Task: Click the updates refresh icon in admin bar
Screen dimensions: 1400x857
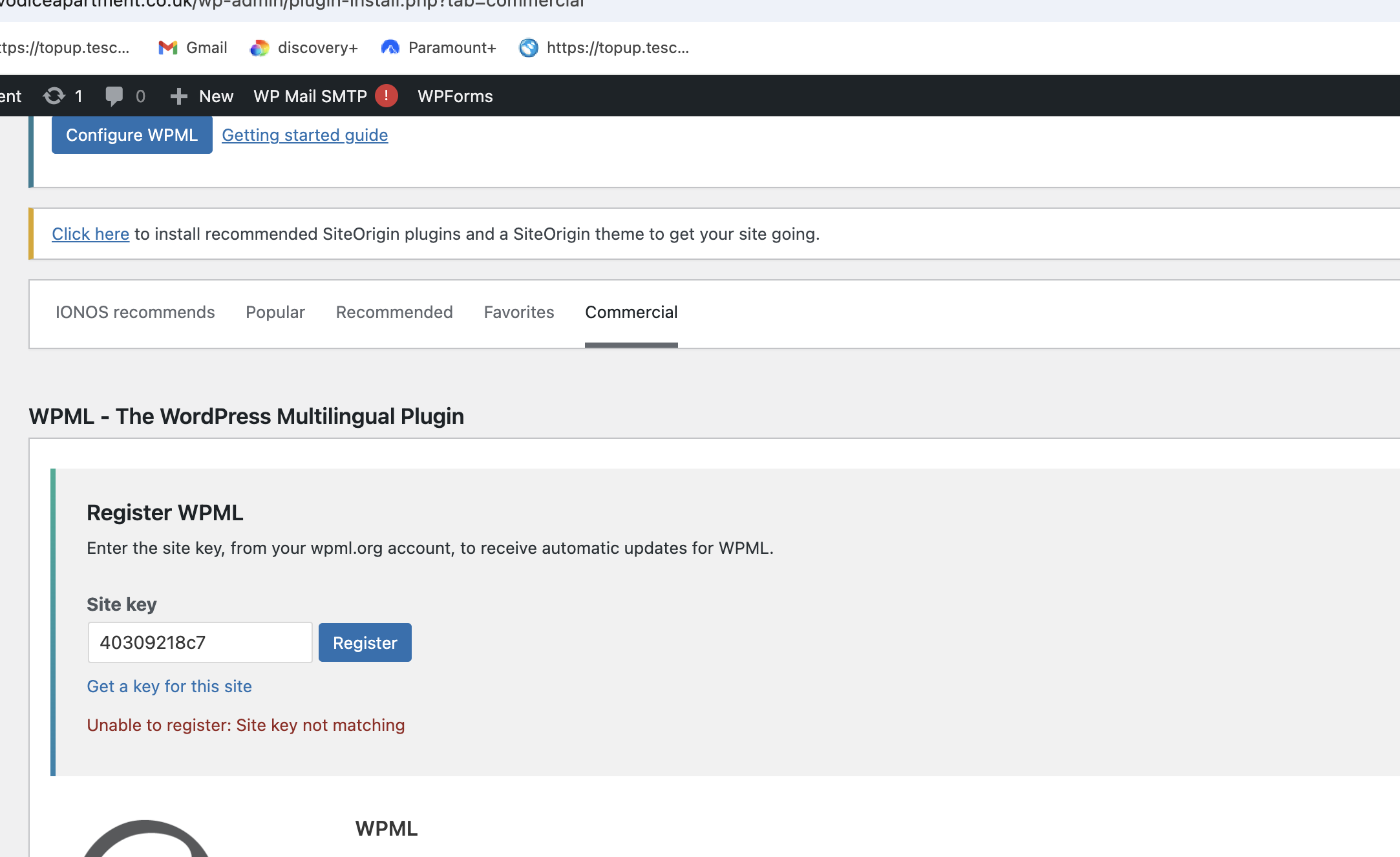Action: click(54, 96)
